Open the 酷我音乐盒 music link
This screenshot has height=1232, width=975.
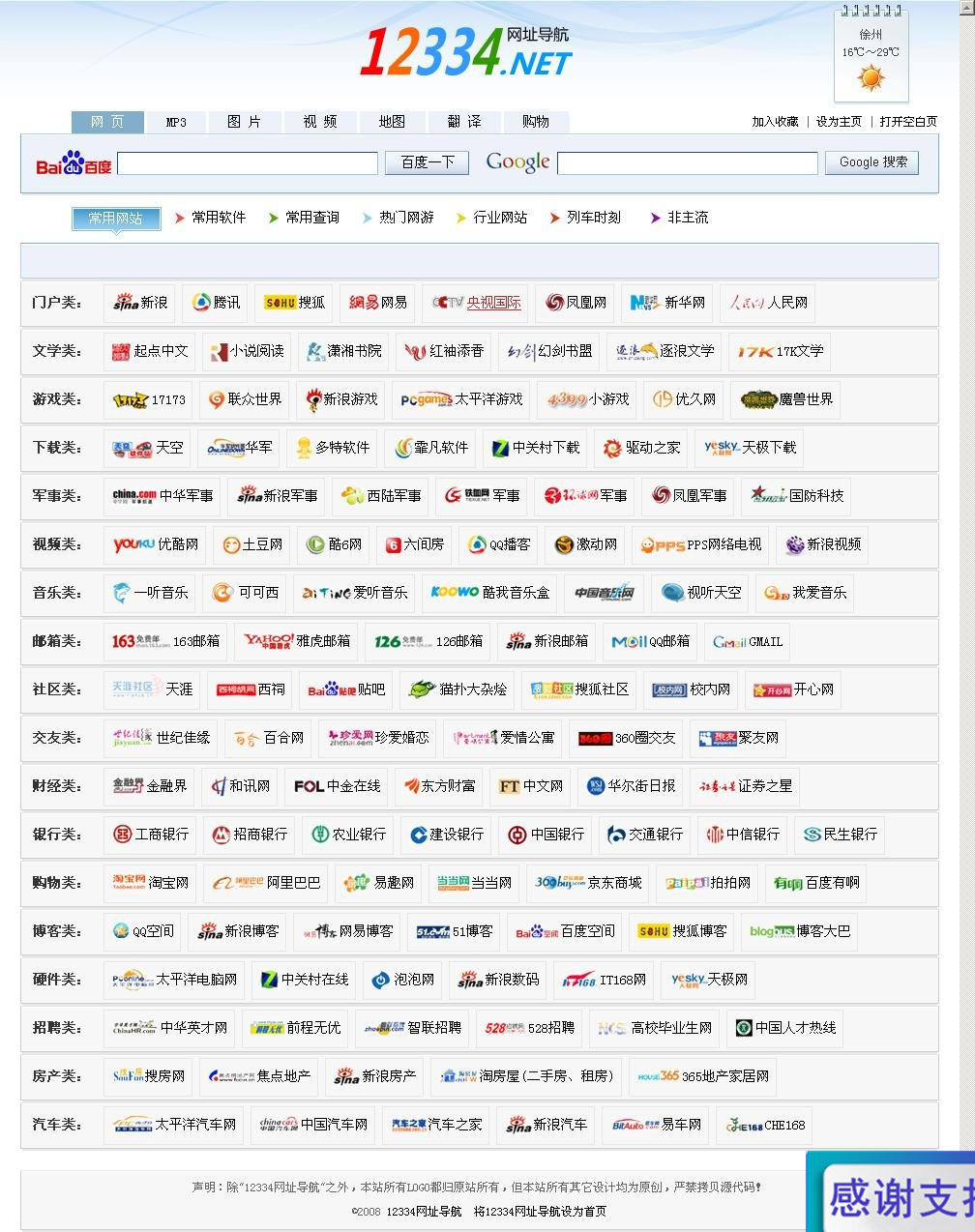[490, 593]
